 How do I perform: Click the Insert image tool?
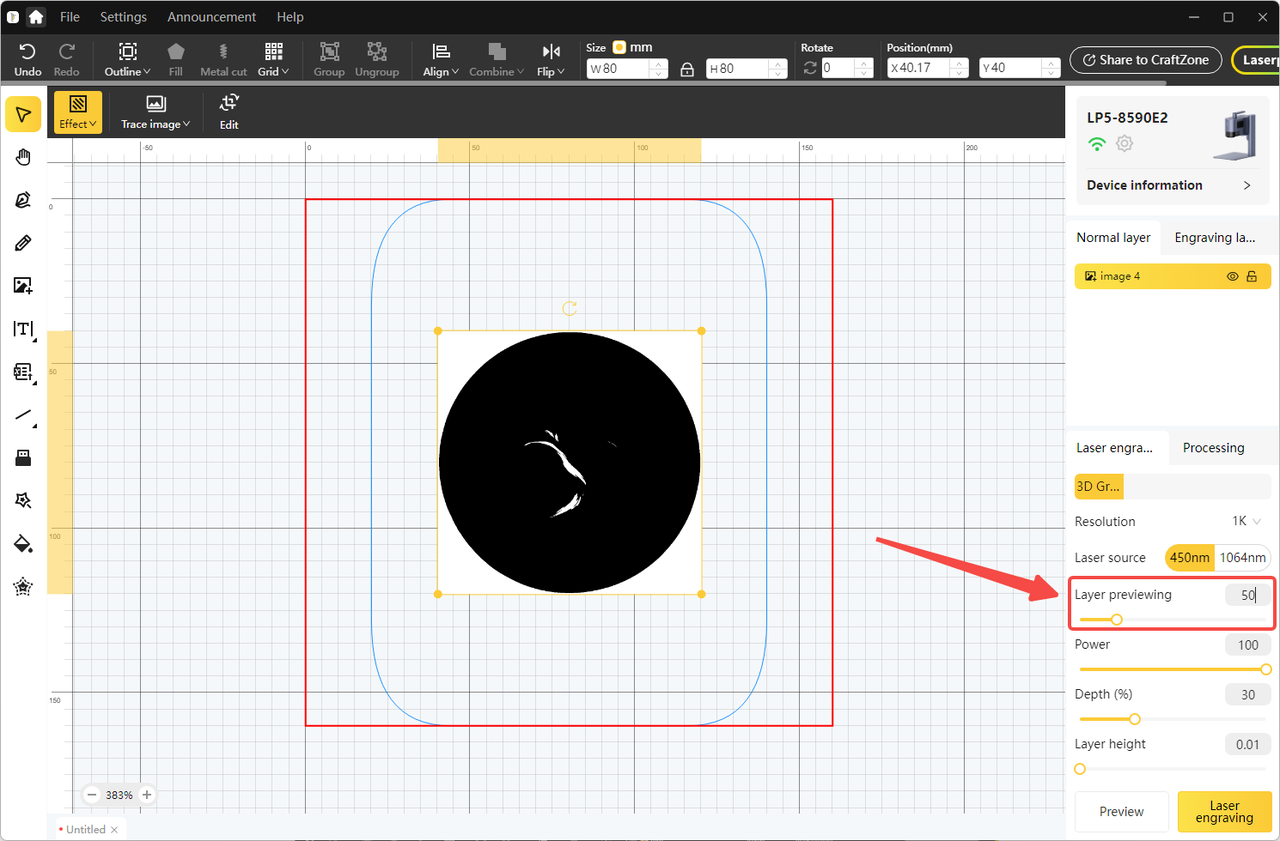(23, 286)
